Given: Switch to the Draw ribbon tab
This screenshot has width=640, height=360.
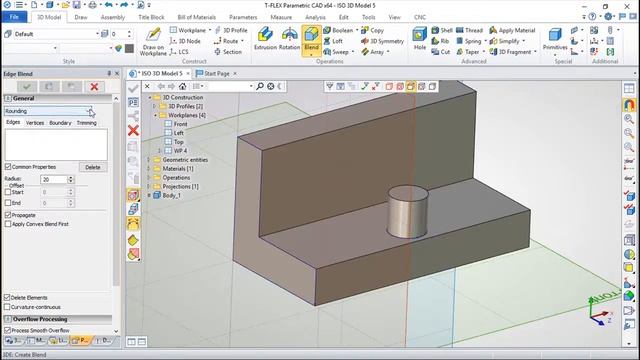Looking at the screenshot, I should point(81,17).
